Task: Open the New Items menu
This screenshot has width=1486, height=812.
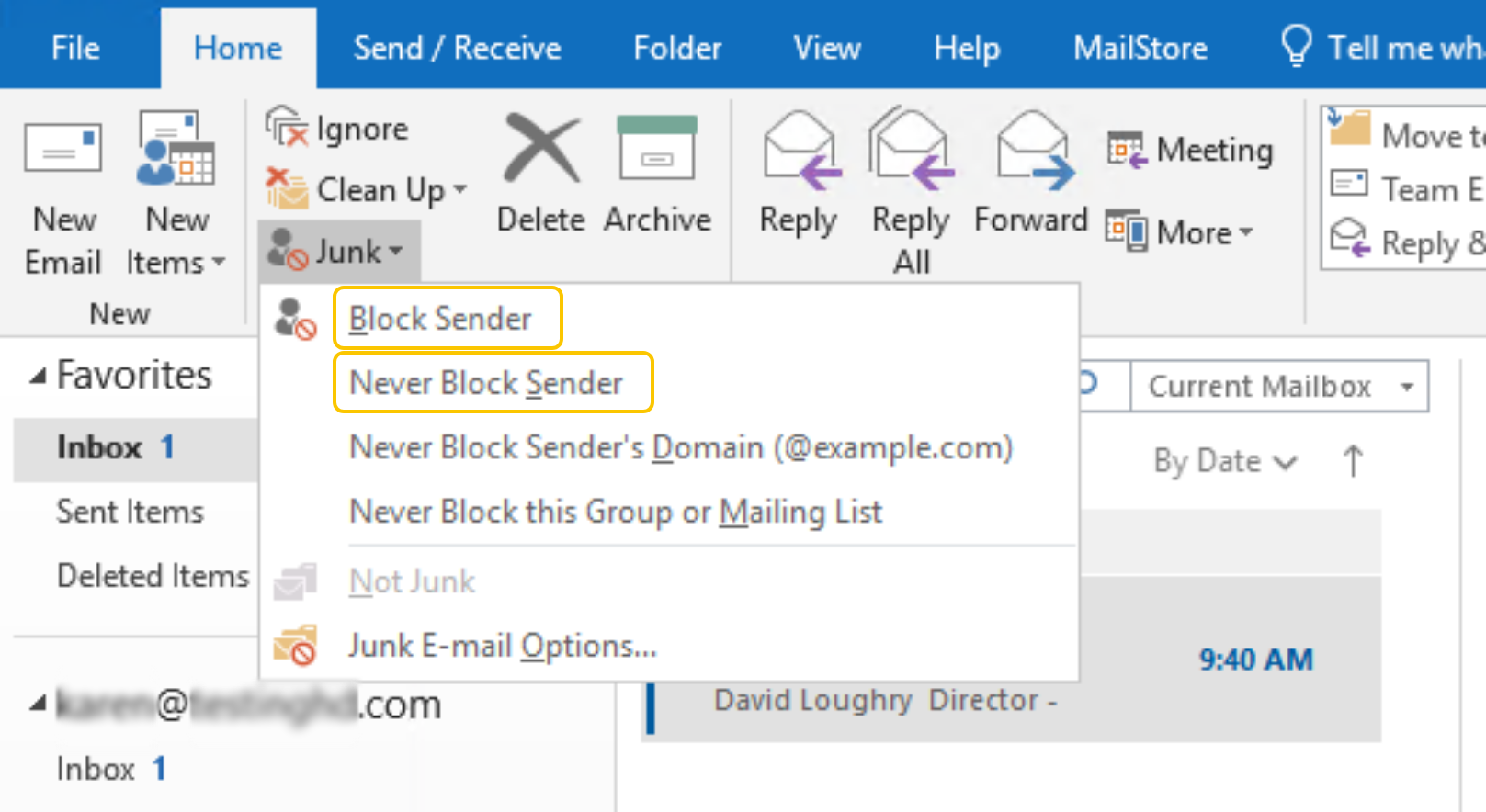Action: [x=176, y=241]
